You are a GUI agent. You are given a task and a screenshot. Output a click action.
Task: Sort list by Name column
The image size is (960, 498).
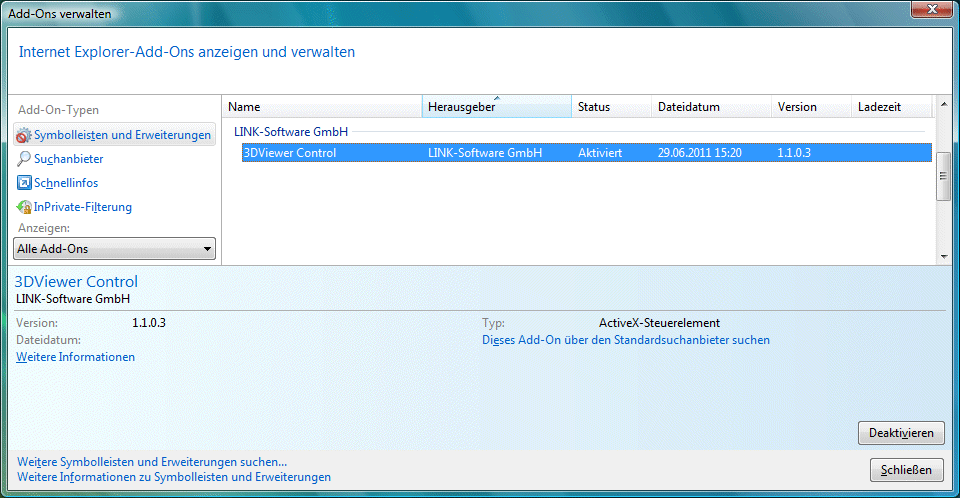pyautogui.click(x=320, y=107)
